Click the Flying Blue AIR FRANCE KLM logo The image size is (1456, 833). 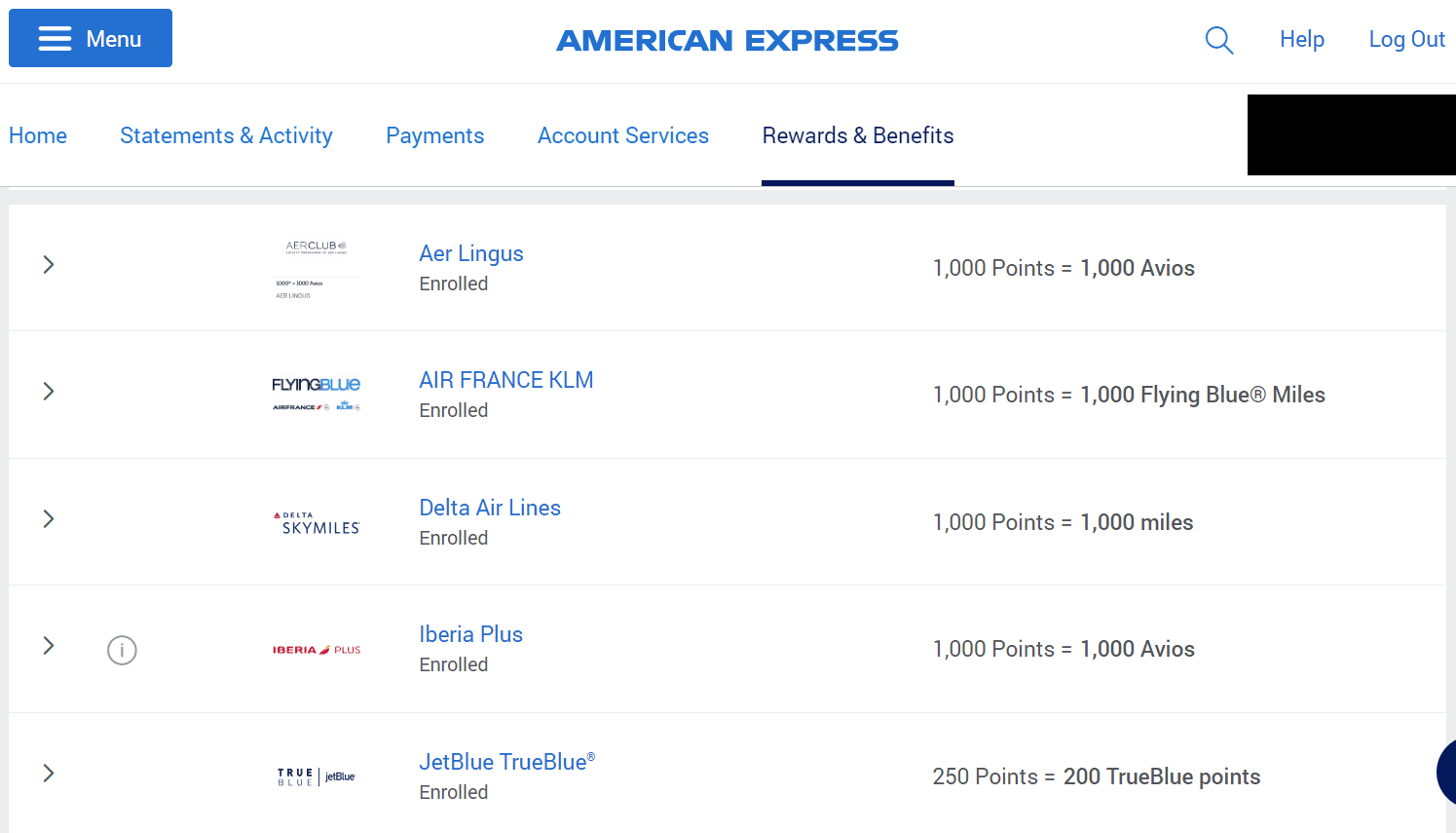pos(316,392)
